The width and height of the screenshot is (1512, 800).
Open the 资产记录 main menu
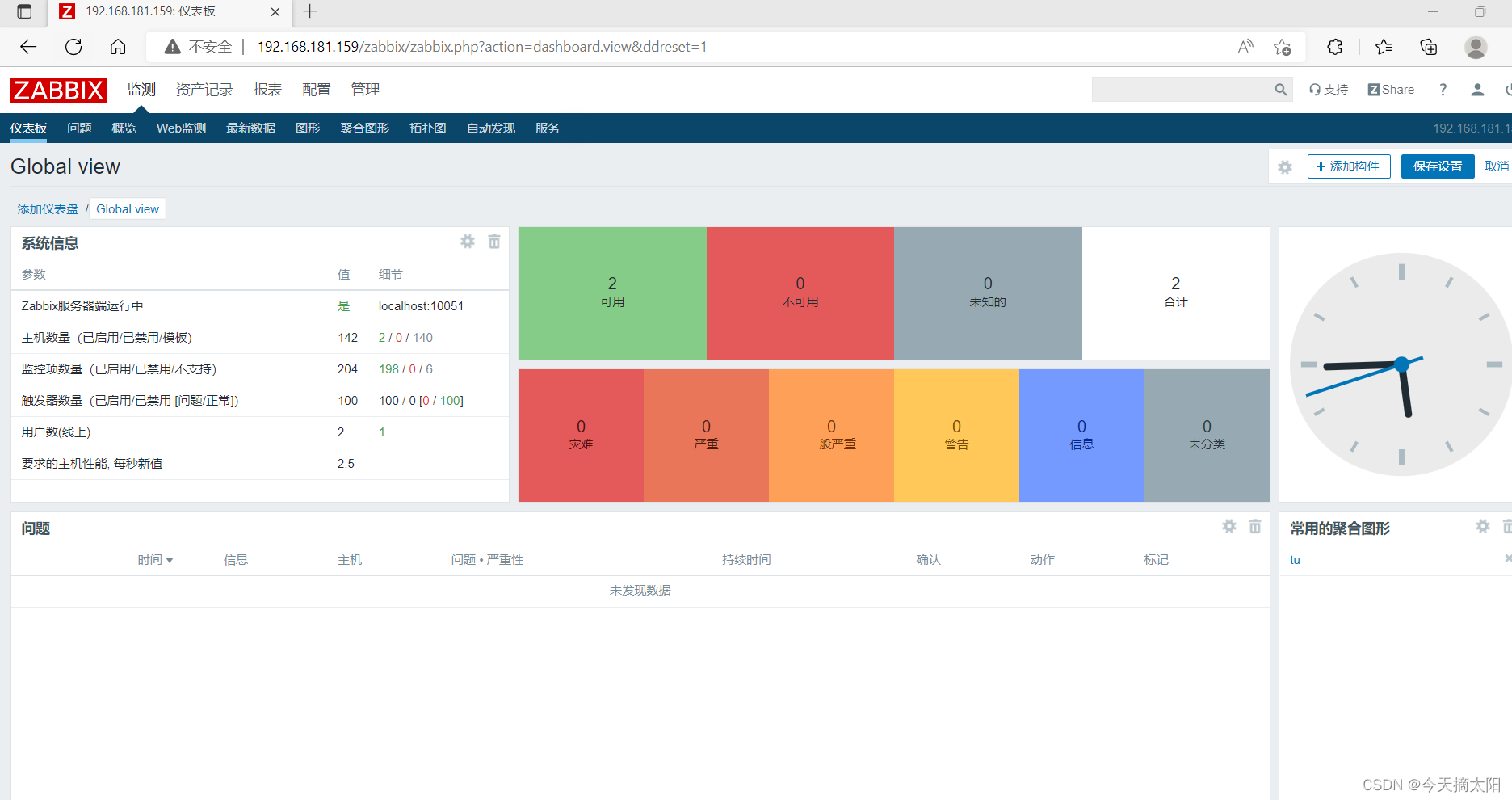click(x=204, y=90)
